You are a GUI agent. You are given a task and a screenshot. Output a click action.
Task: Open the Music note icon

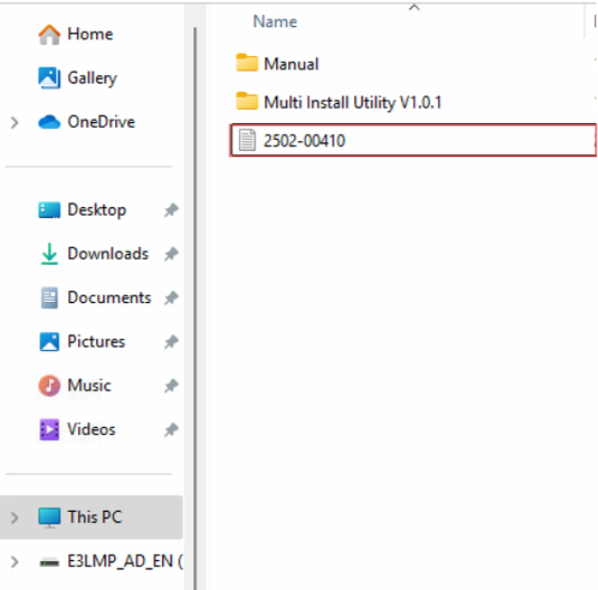click(x=49, y=386)
